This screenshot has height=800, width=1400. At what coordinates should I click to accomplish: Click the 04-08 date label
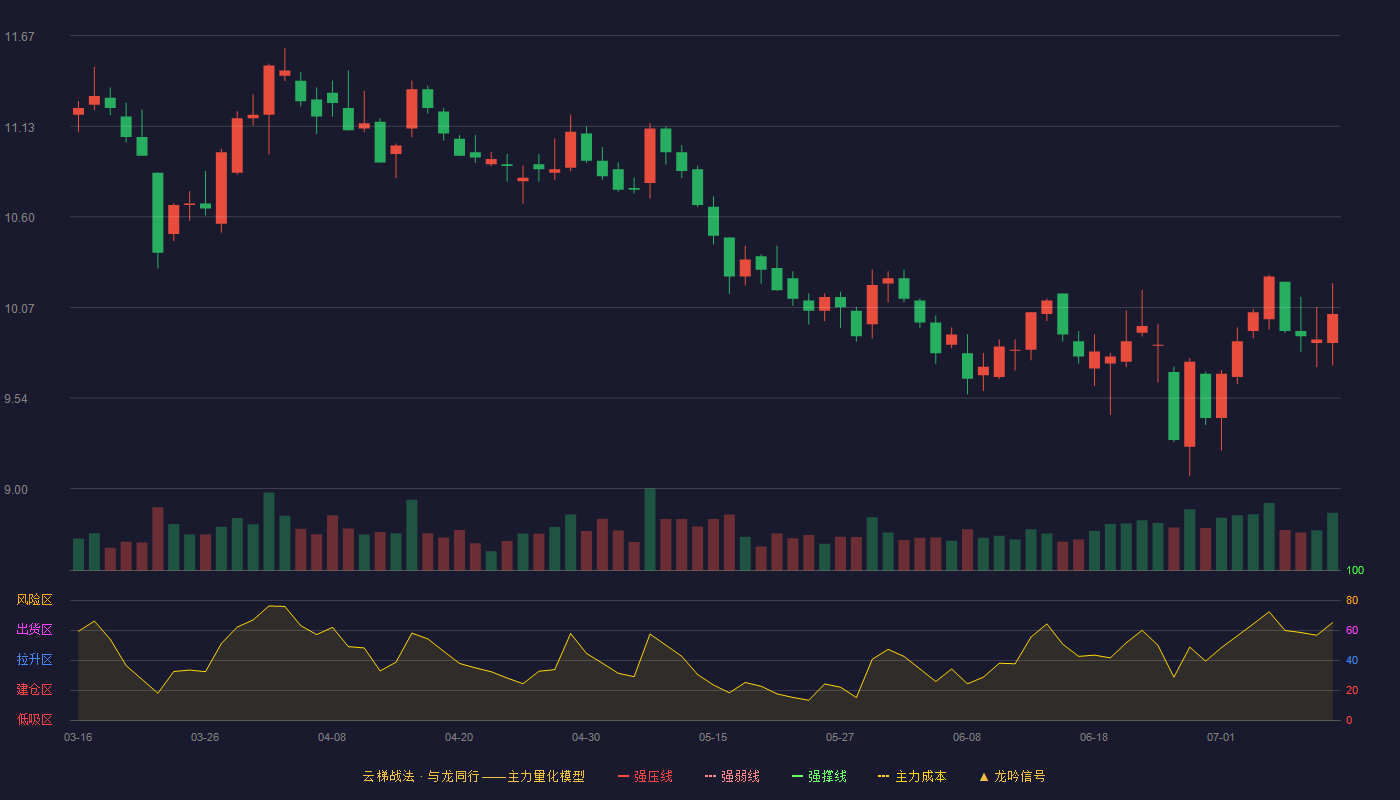click(x=332, y=737)
